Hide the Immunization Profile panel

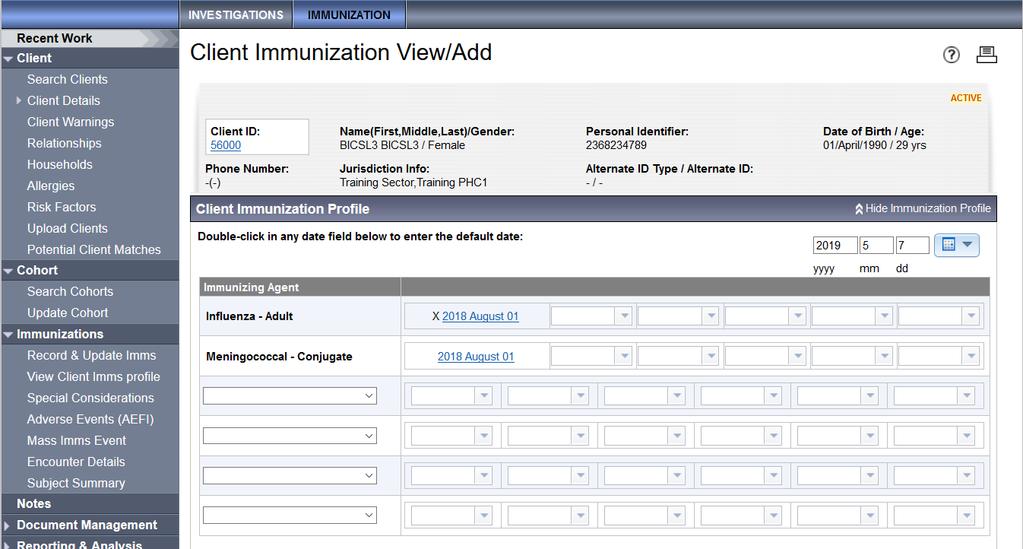tap(923, 208)
